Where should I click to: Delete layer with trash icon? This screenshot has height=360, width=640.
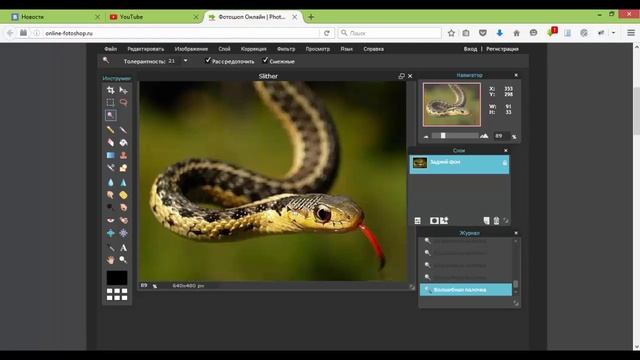(x=496, y=221)
